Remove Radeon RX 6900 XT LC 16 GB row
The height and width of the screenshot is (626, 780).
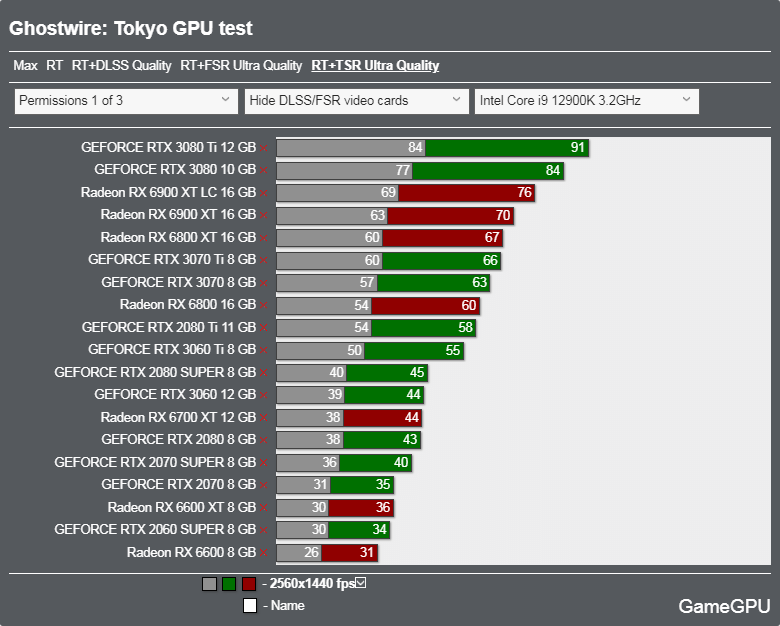pyautogui.click(x=264, y=193)
